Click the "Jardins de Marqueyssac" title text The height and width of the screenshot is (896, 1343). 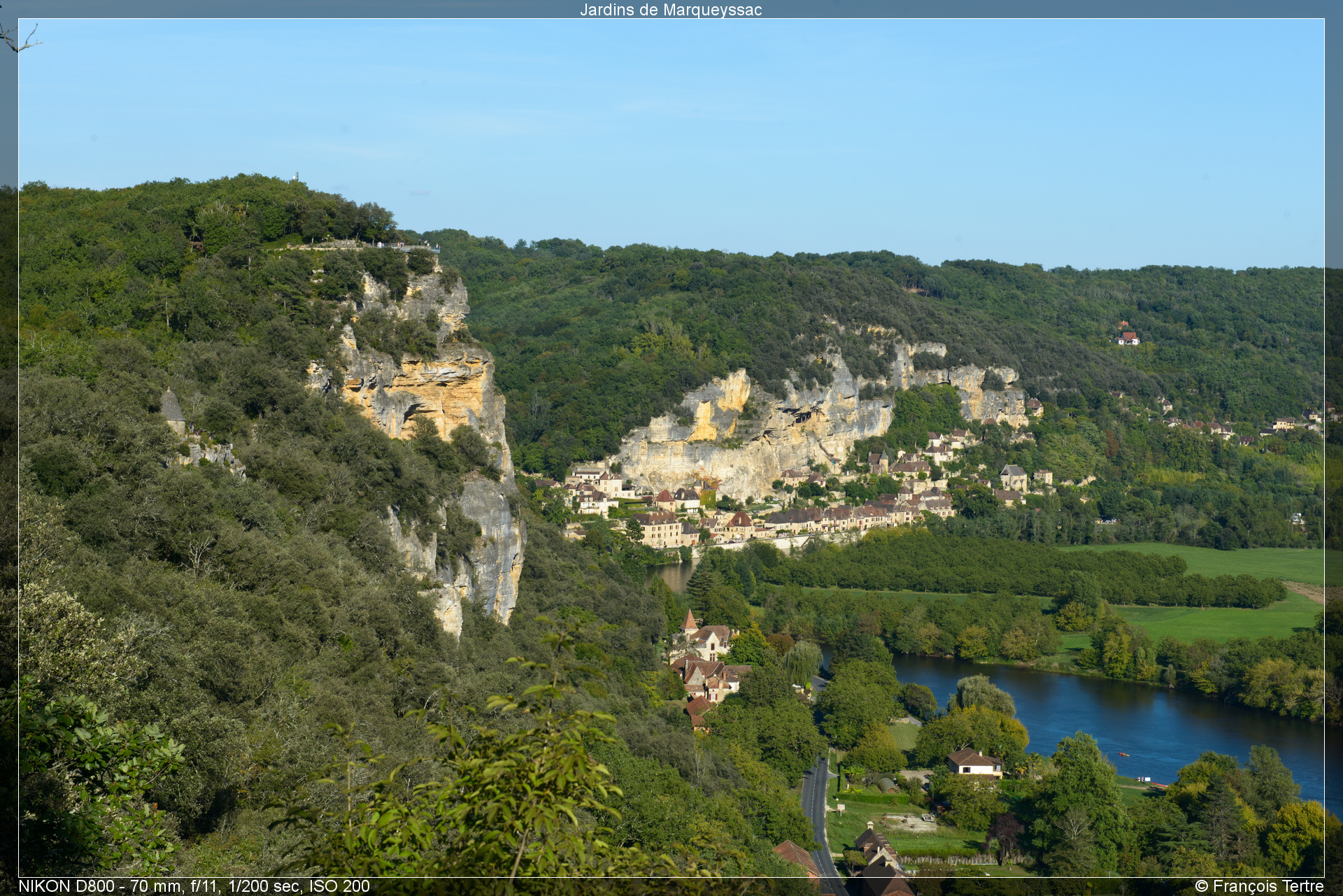671,10
